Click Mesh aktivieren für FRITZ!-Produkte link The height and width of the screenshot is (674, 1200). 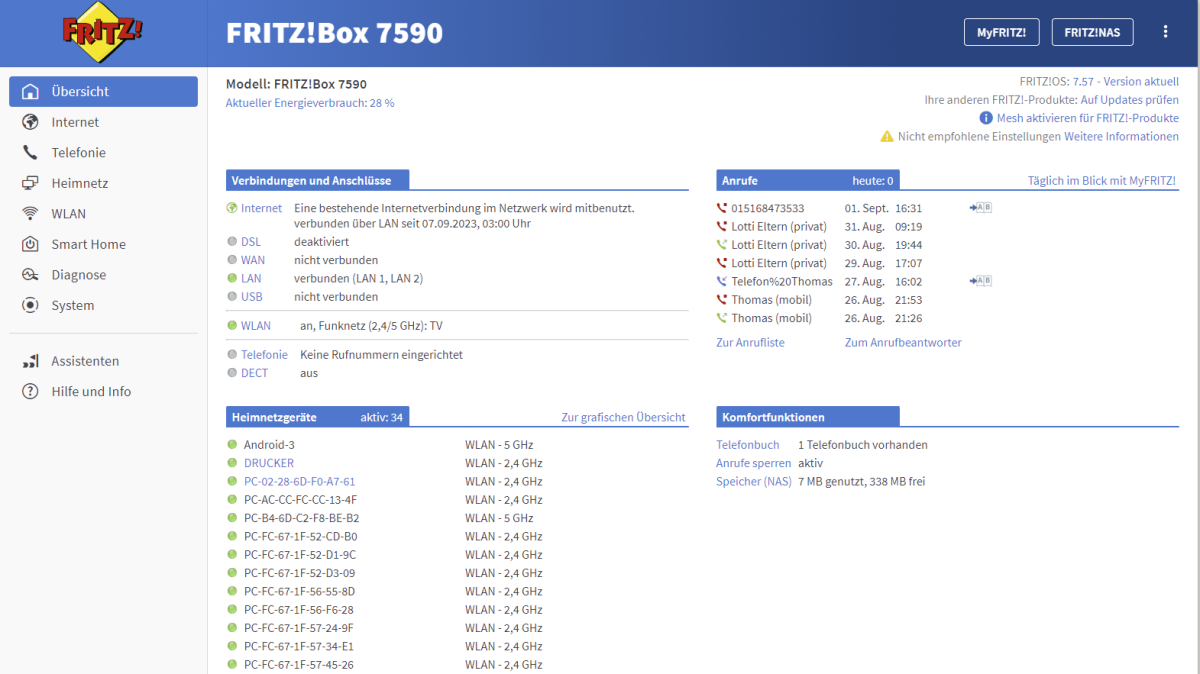pyautogui.click(x=1088, y=118)
